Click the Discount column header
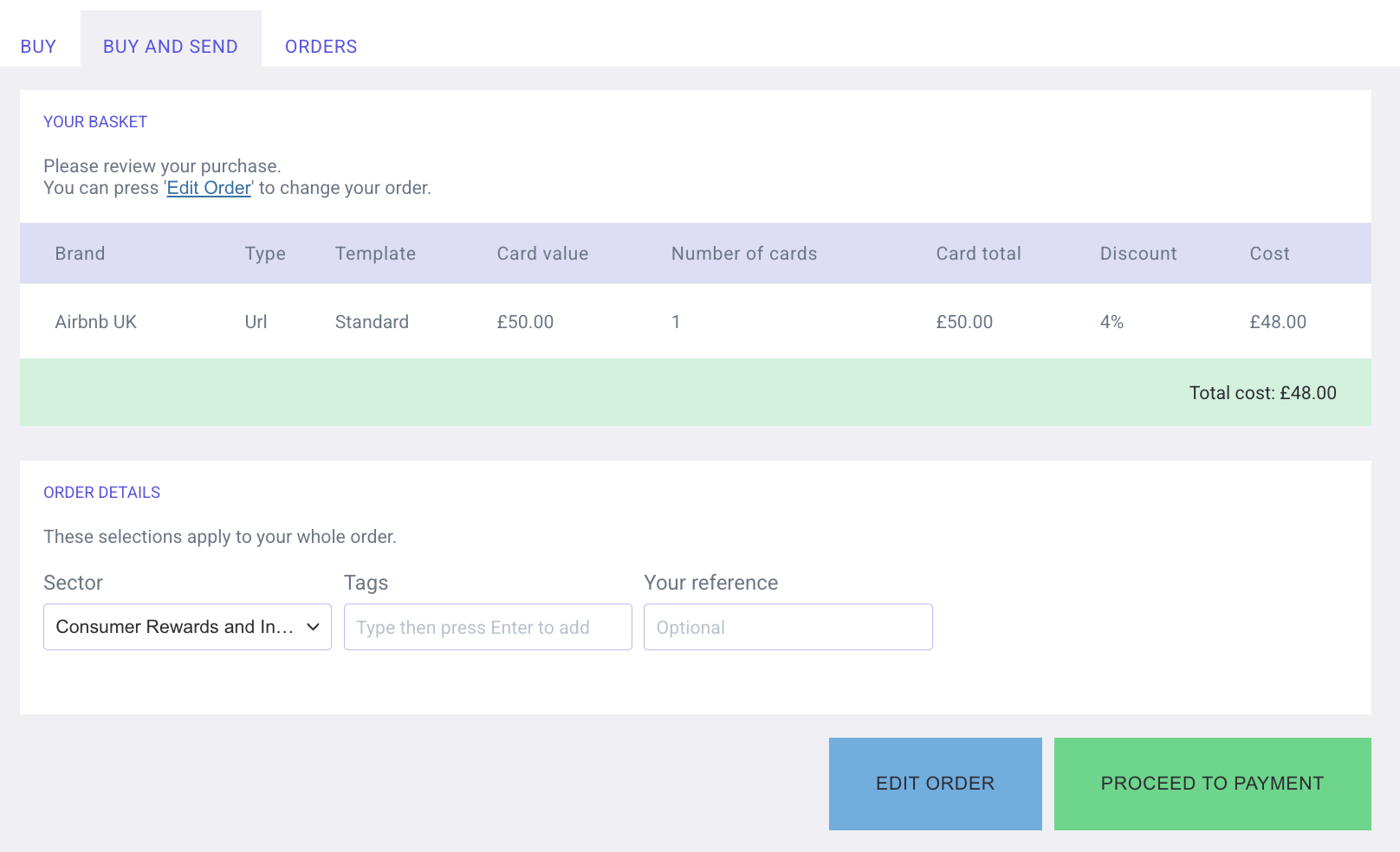This screenshot has height=852, width=1400. coord(1137,254)
